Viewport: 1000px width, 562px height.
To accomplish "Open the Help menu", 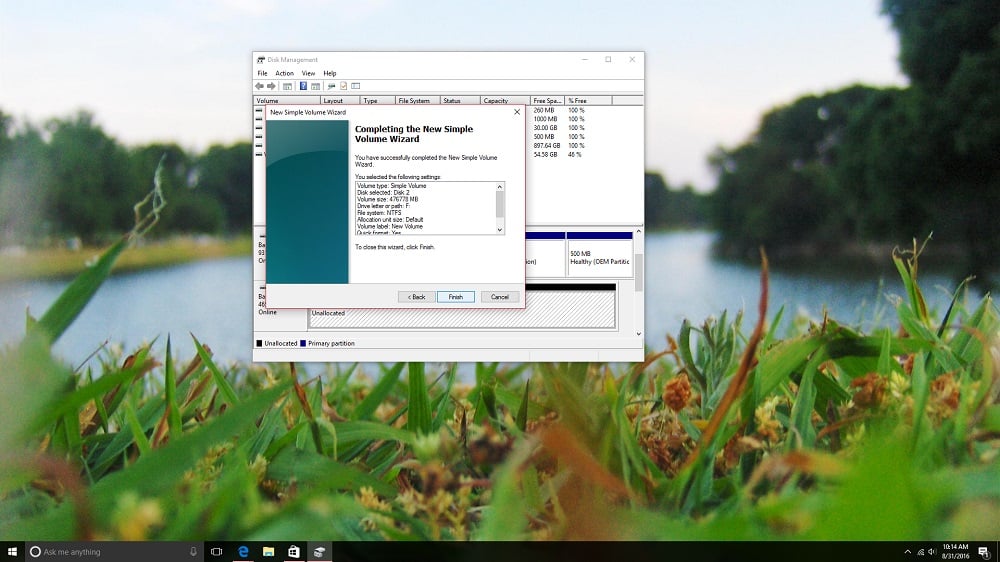I will point(329,73).
